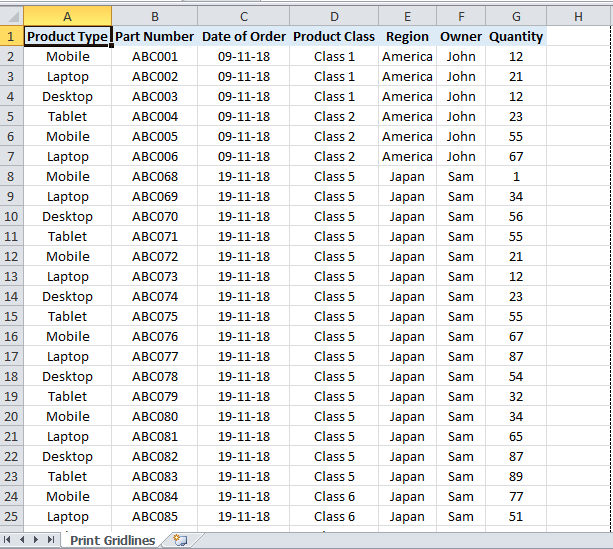This screenshot has width=613, height=549.
Task: Select column F header
Action: point(461,16)
